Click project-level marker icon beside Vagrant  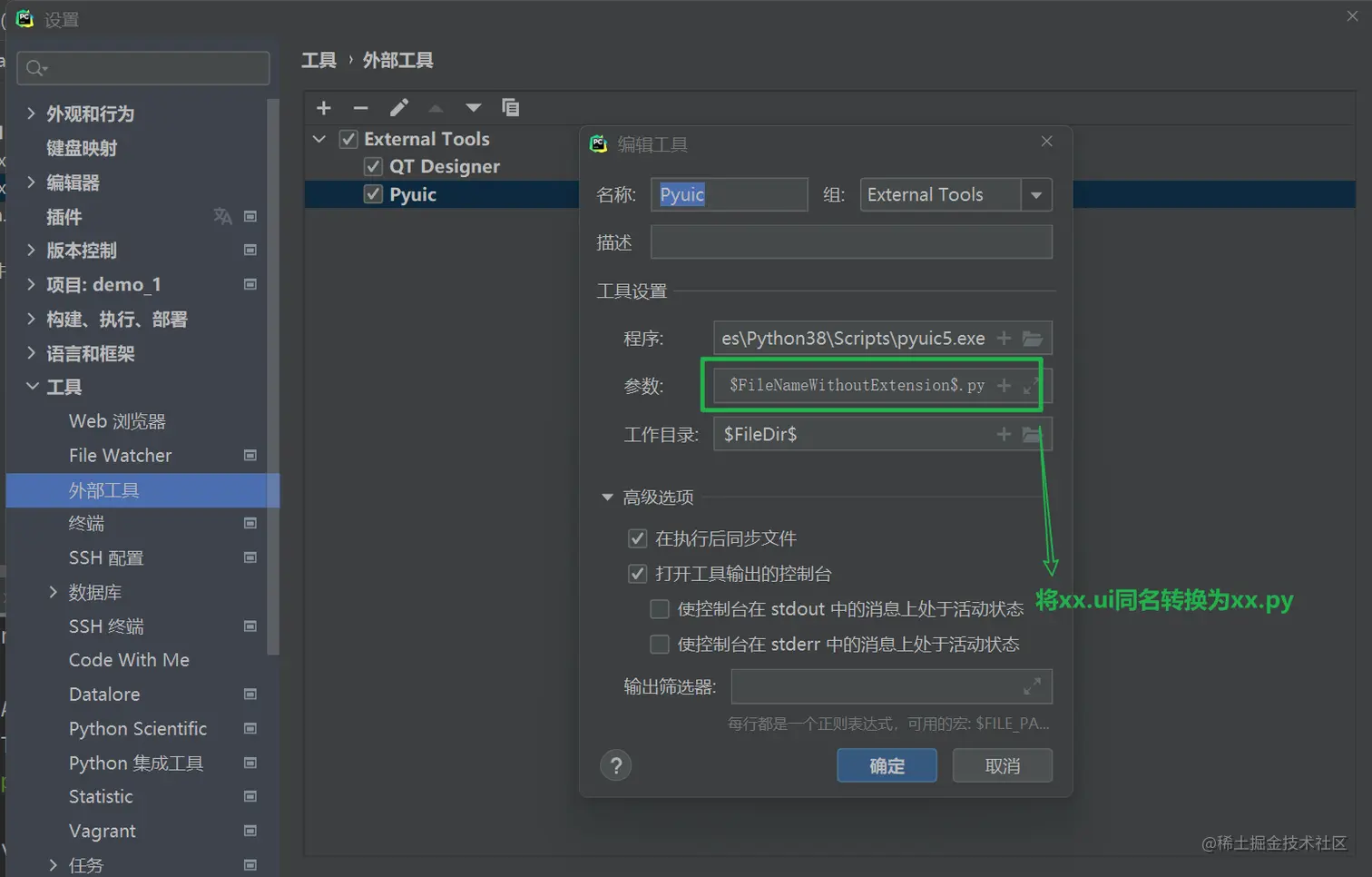click(250, 831)
